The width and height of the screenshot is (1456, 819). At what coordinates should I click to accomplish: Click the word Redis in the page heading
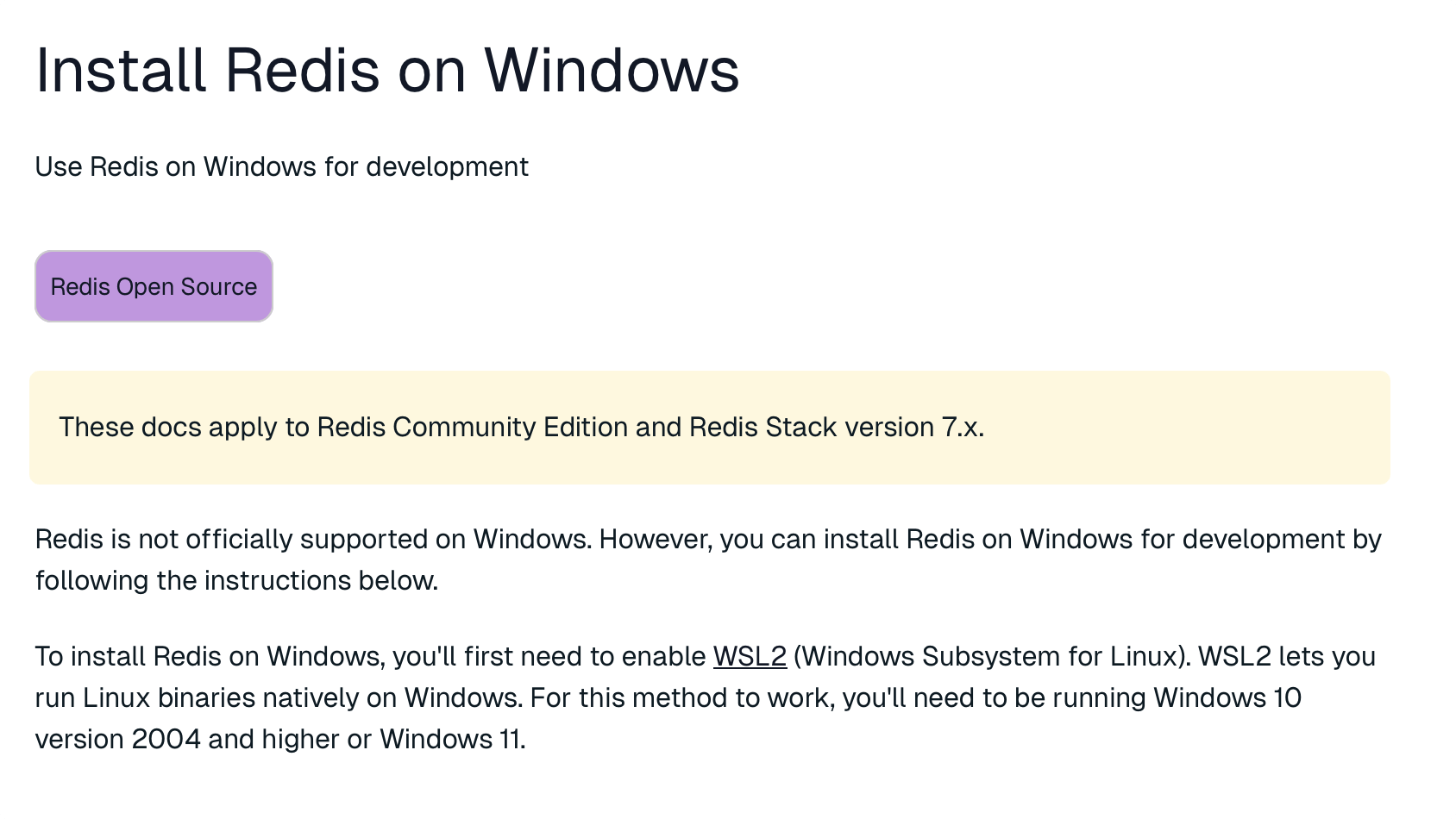[x=302, y=70]
